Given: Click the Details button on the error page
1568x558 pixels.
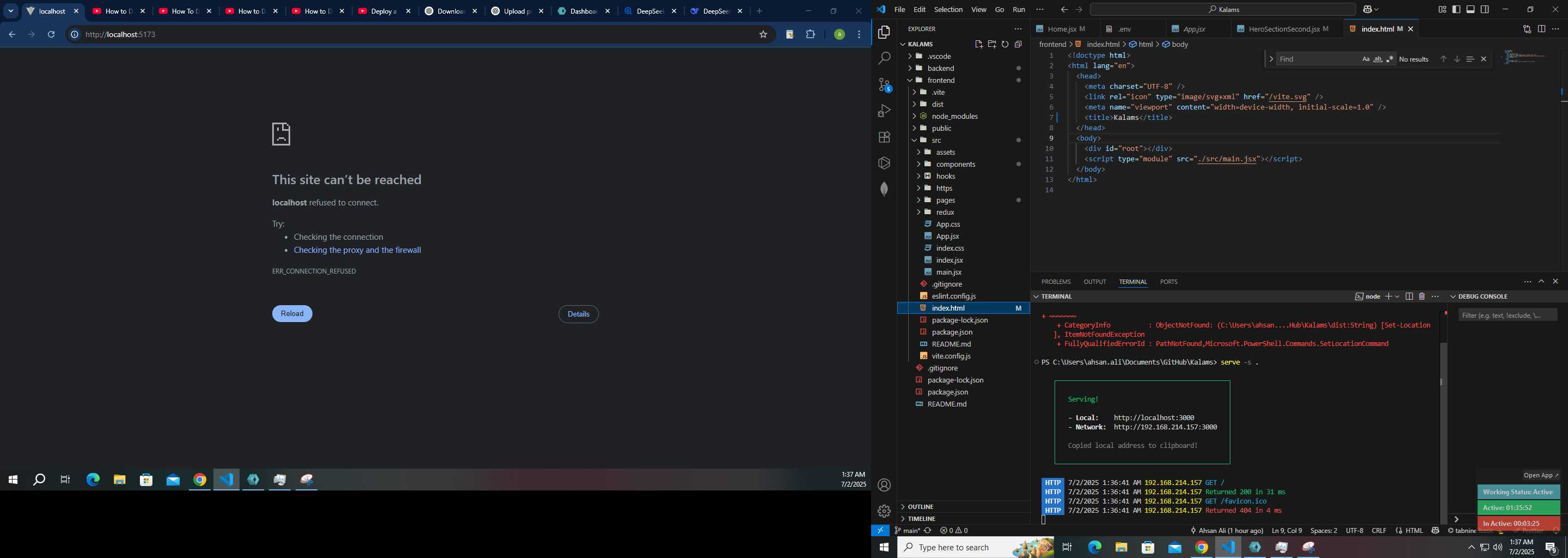Looking at the screenshot, I should pos(578,314).
